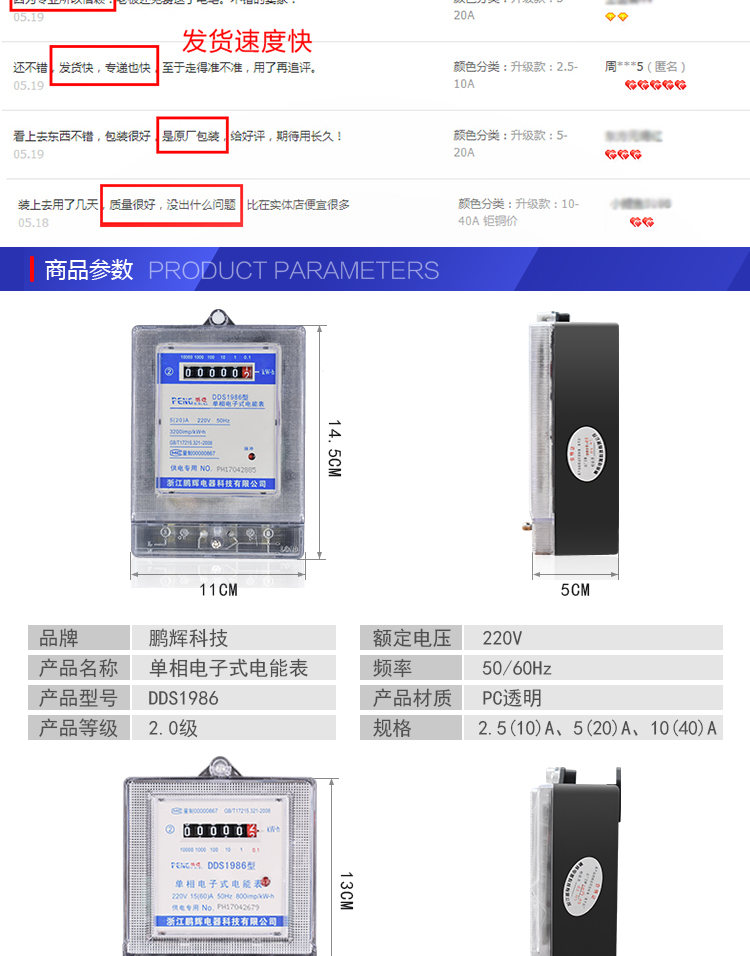Screen dimensions: 750x956
Task: Click the '5CM' depth dimension label
Action: (575, 590)
